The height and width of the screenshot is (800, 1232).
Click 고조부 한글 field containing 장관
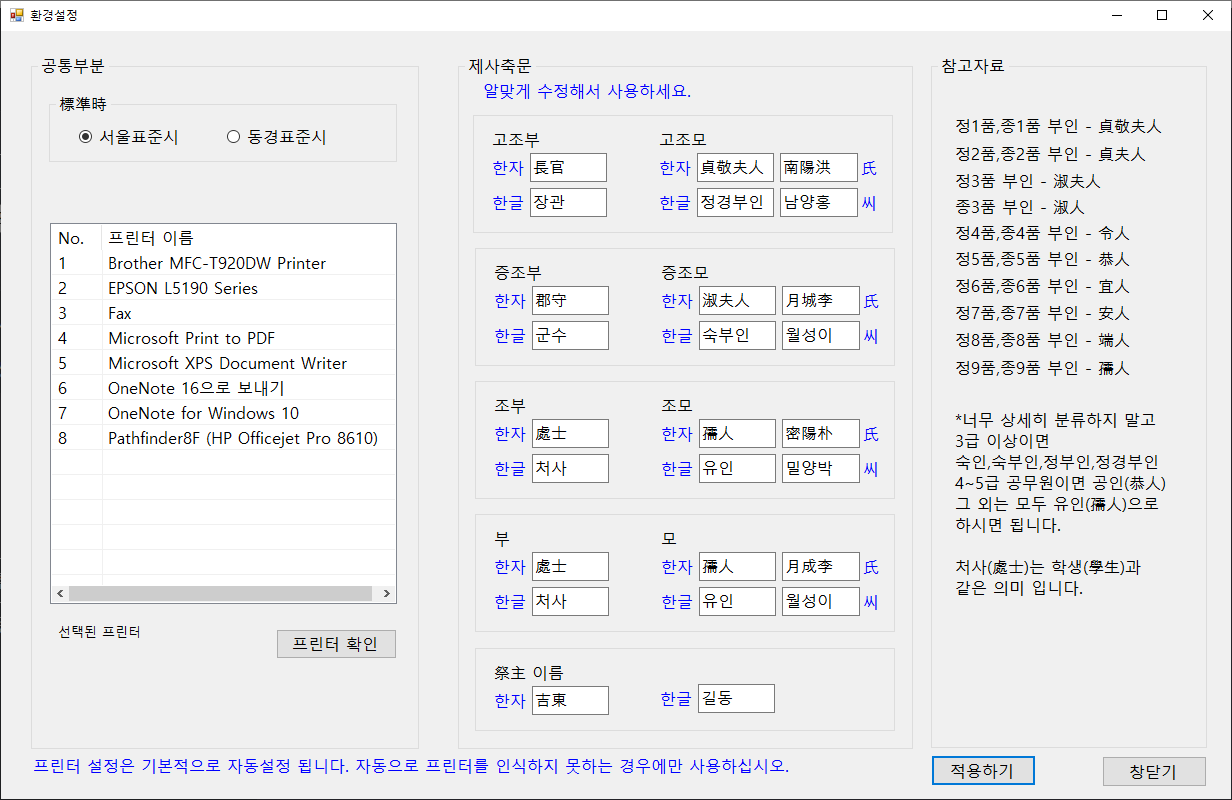(x=569, y=202)
